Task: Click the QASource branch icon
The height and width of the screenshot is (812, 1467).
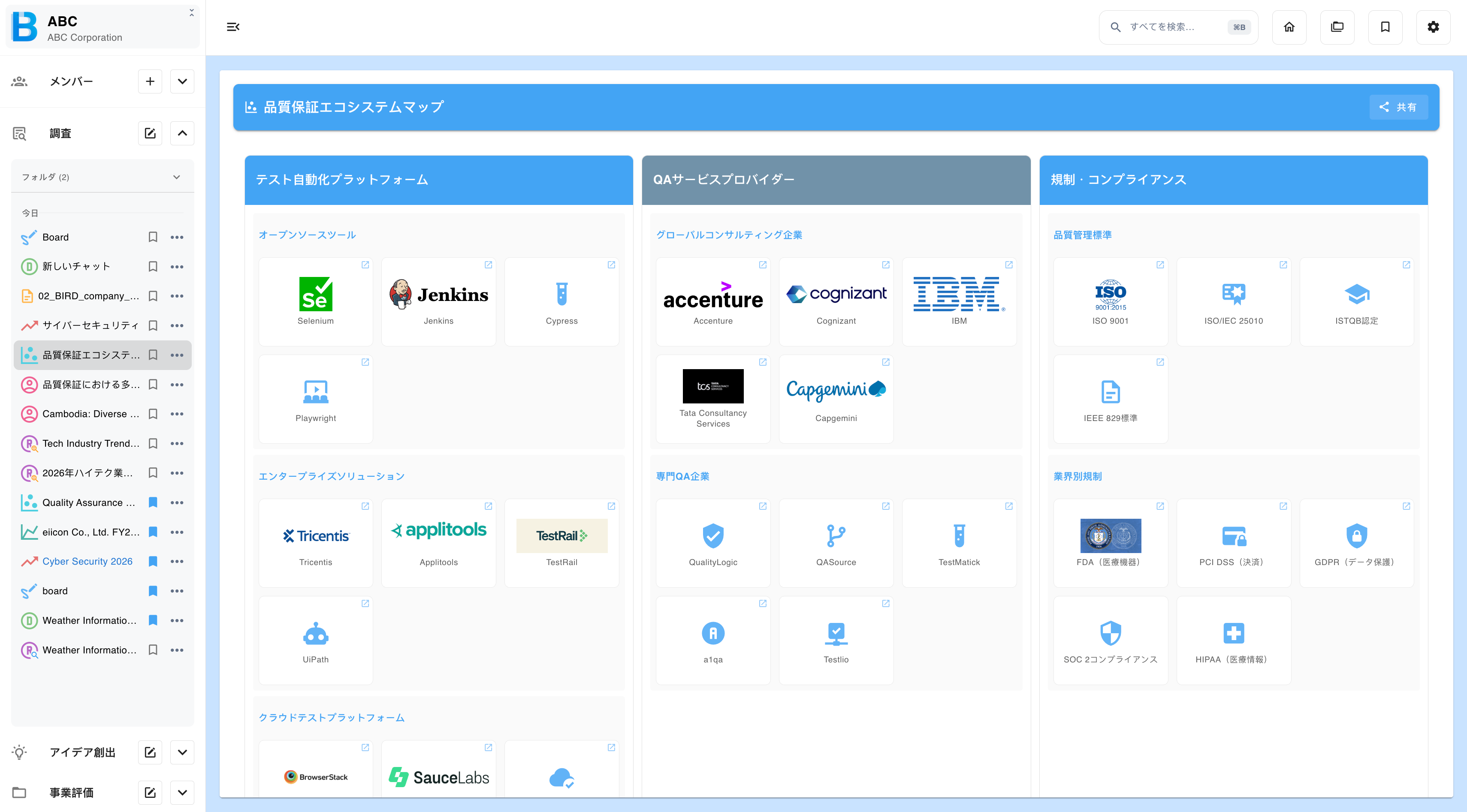Action: (x=836, y=535)
